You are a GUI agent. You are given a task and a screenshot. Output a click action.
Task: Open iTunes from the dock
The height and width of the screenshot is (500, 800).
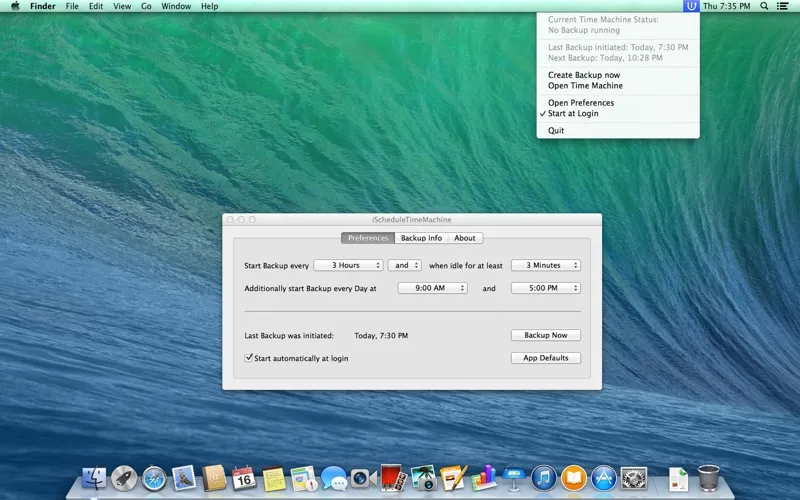coord(543,478)
